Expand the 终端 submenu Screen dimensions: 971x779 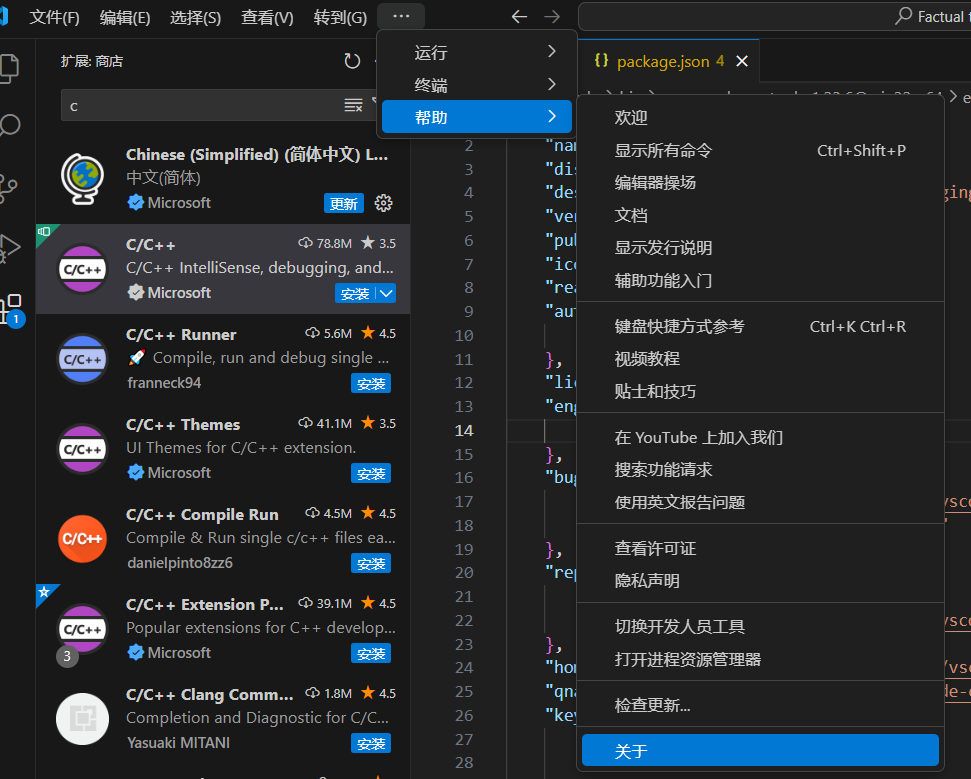[477, 85]
